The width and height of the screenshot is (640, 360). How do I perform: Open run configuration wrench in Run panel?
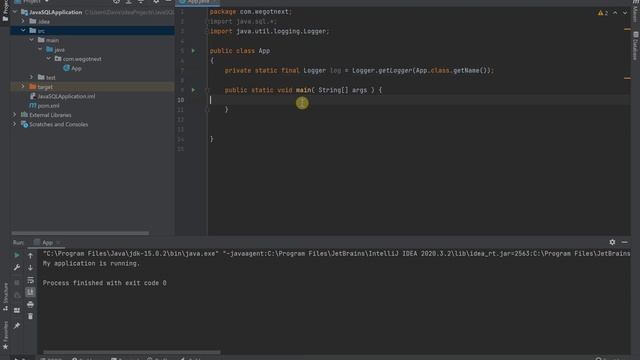(x=17, y=267)
